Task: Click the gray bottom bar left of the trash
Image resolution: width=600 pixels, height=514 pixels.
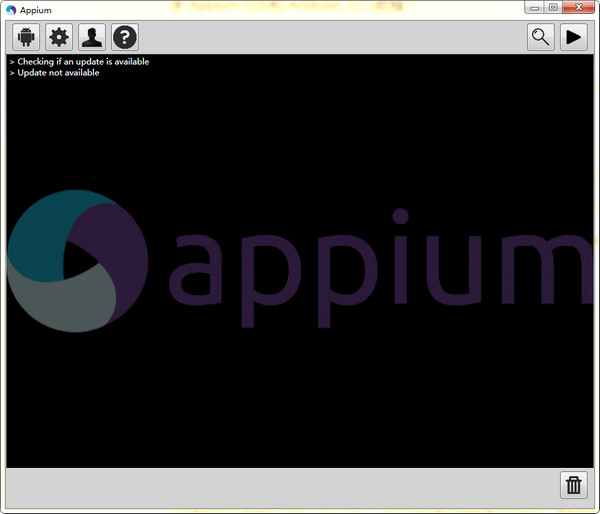Action: [x=280, y=486]
